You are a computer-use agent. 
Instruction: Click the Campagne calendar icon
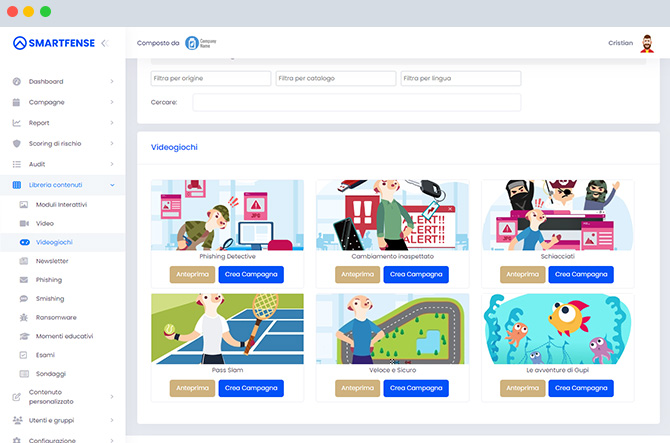[x=16, y=102]
